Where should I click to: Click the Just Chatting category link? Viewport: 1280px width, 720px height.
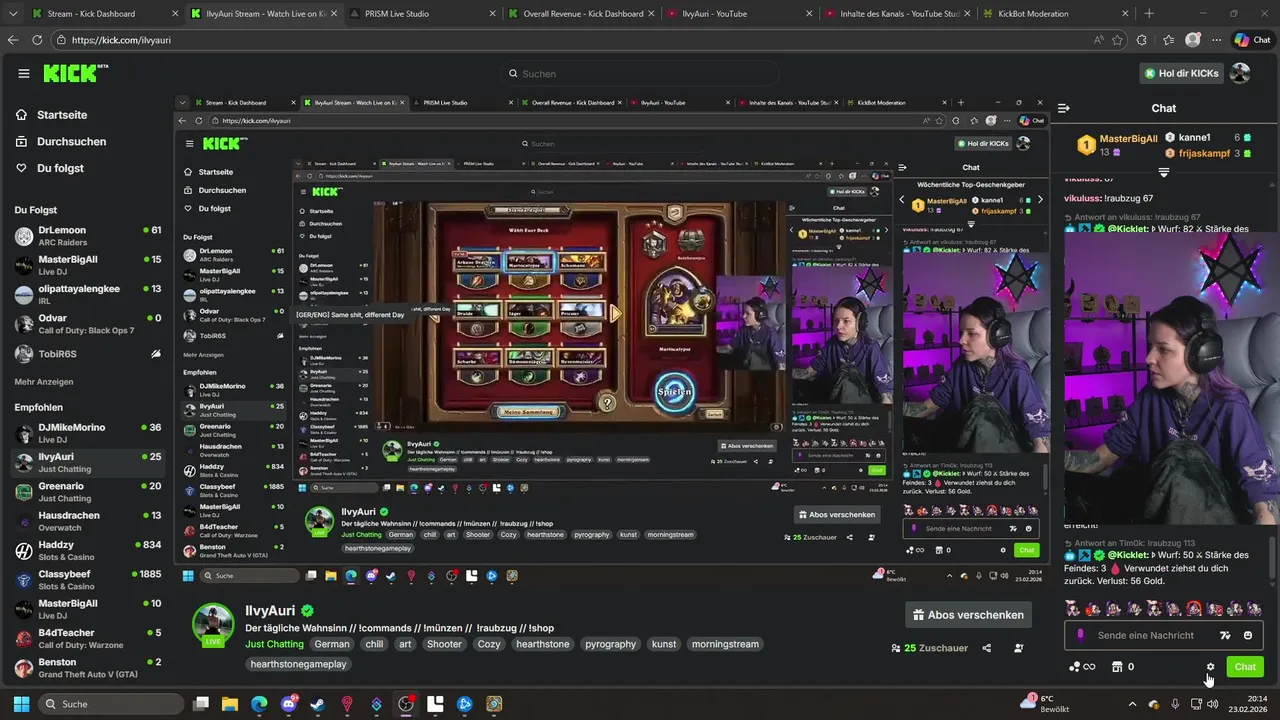pyautogui.click(x=274, y=644)
